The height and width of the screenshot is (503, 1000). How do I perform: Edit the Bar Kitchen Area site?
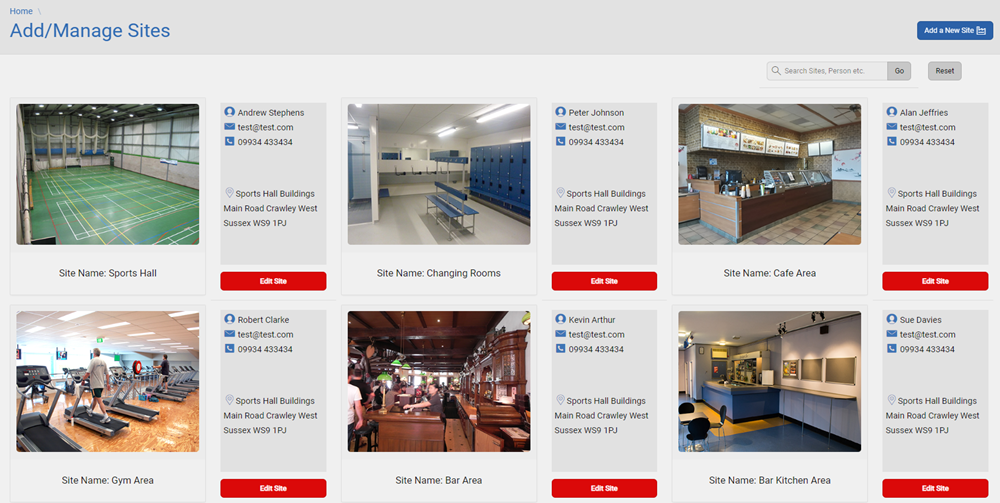click(935, 488)
